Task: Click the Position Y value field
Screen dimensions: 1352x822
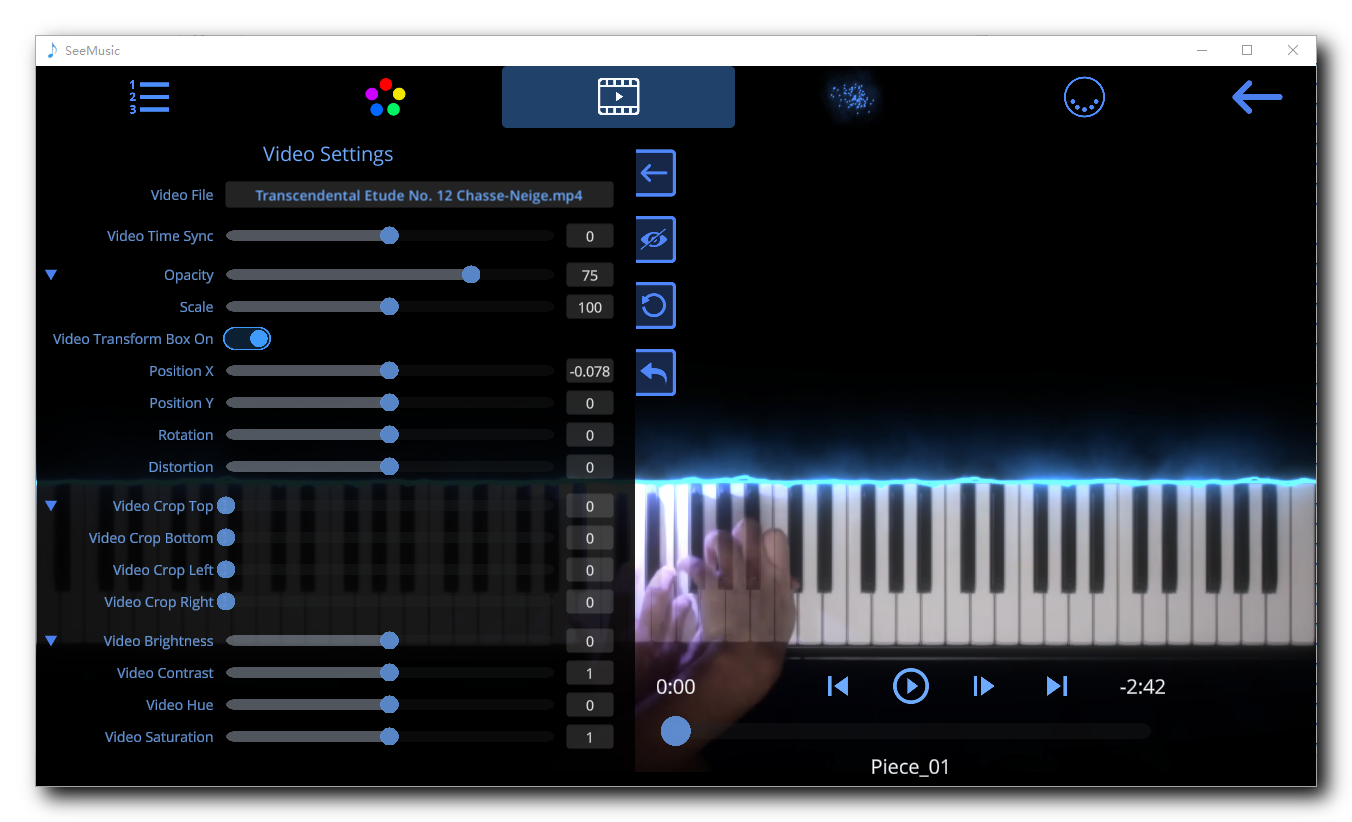Action: coord(590,403)
